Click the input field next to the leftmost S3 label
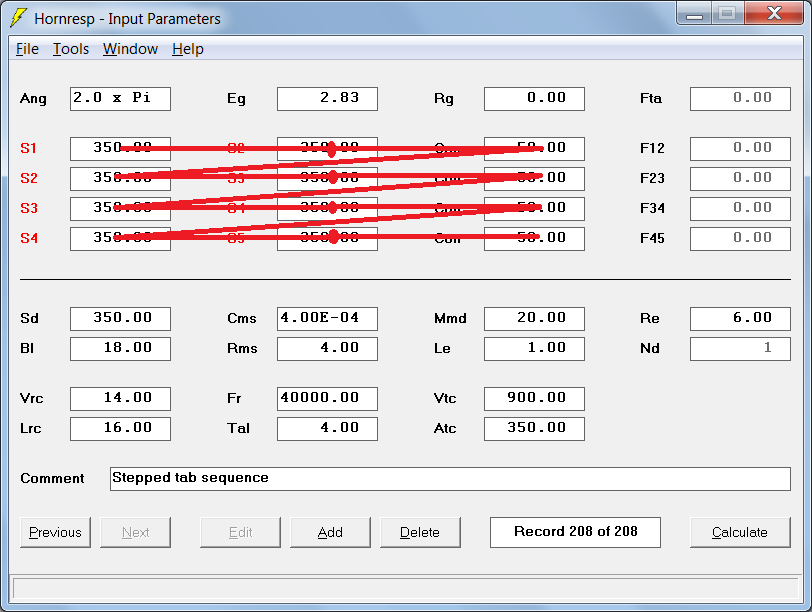The height and width of the screenshot is (612, 812). click(120, 209)
